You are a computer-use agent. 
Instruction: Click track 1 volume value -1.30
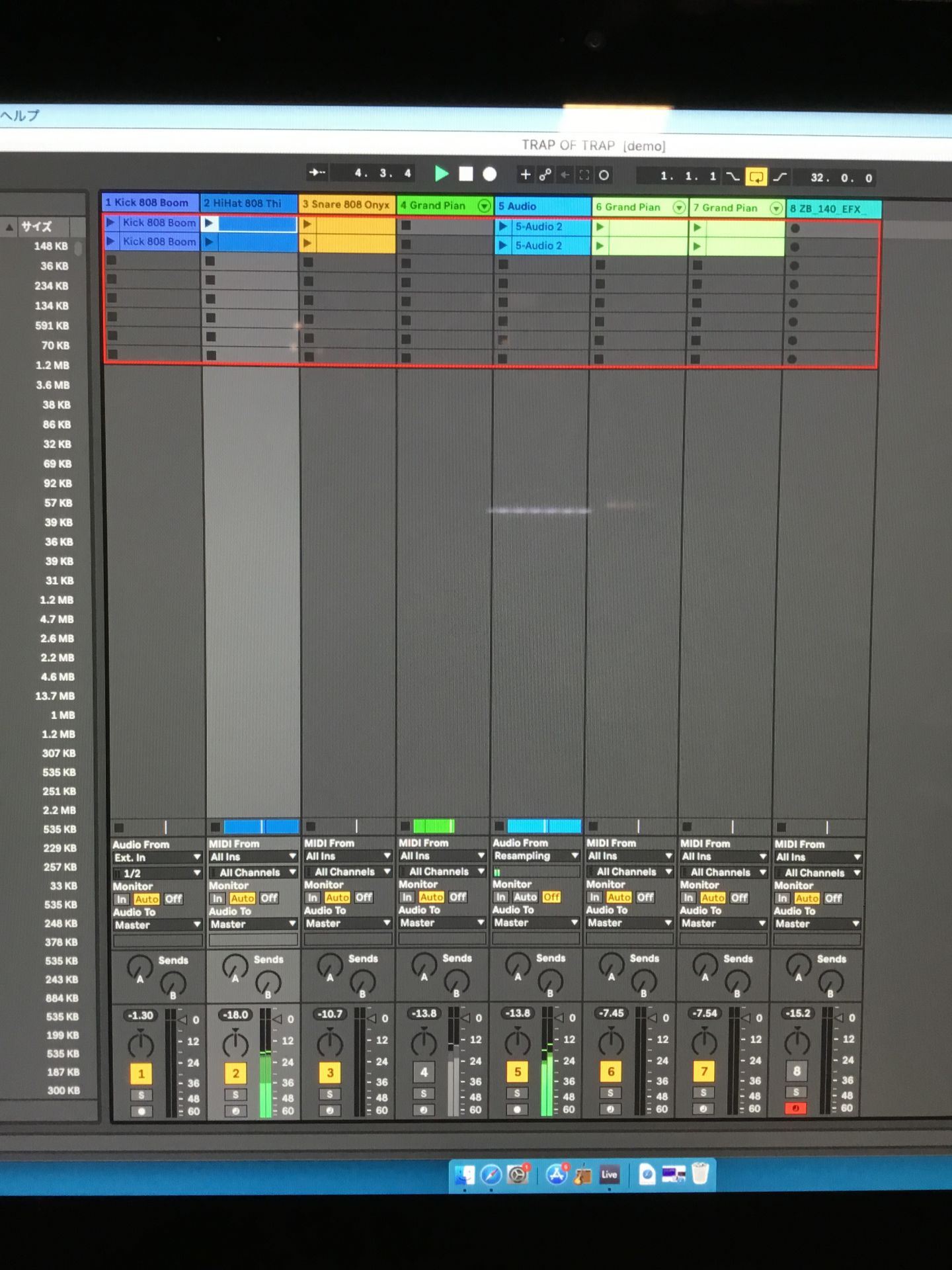(141, 1015)
